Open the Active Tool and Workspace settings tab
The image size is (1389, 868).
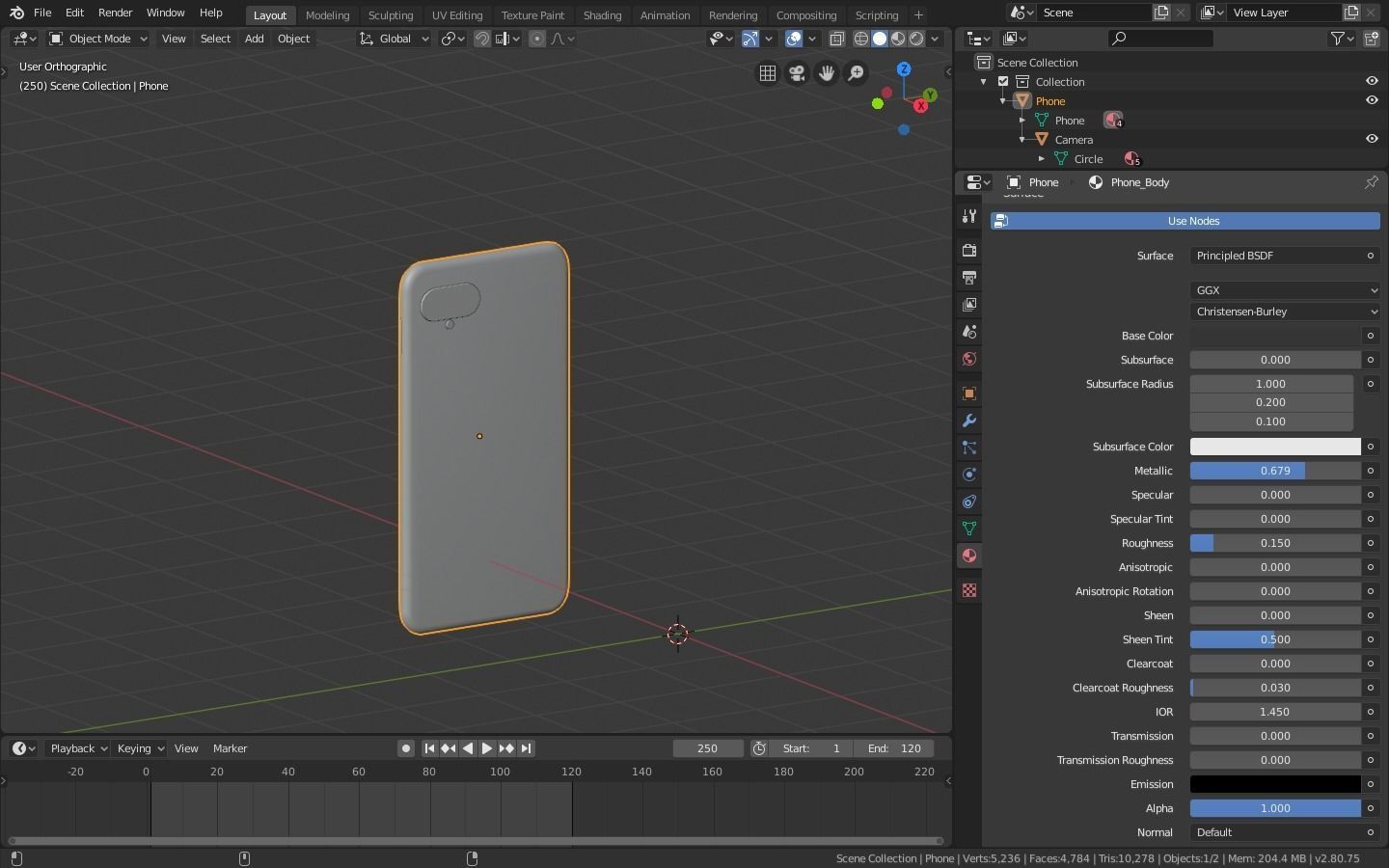coord(969,216)
